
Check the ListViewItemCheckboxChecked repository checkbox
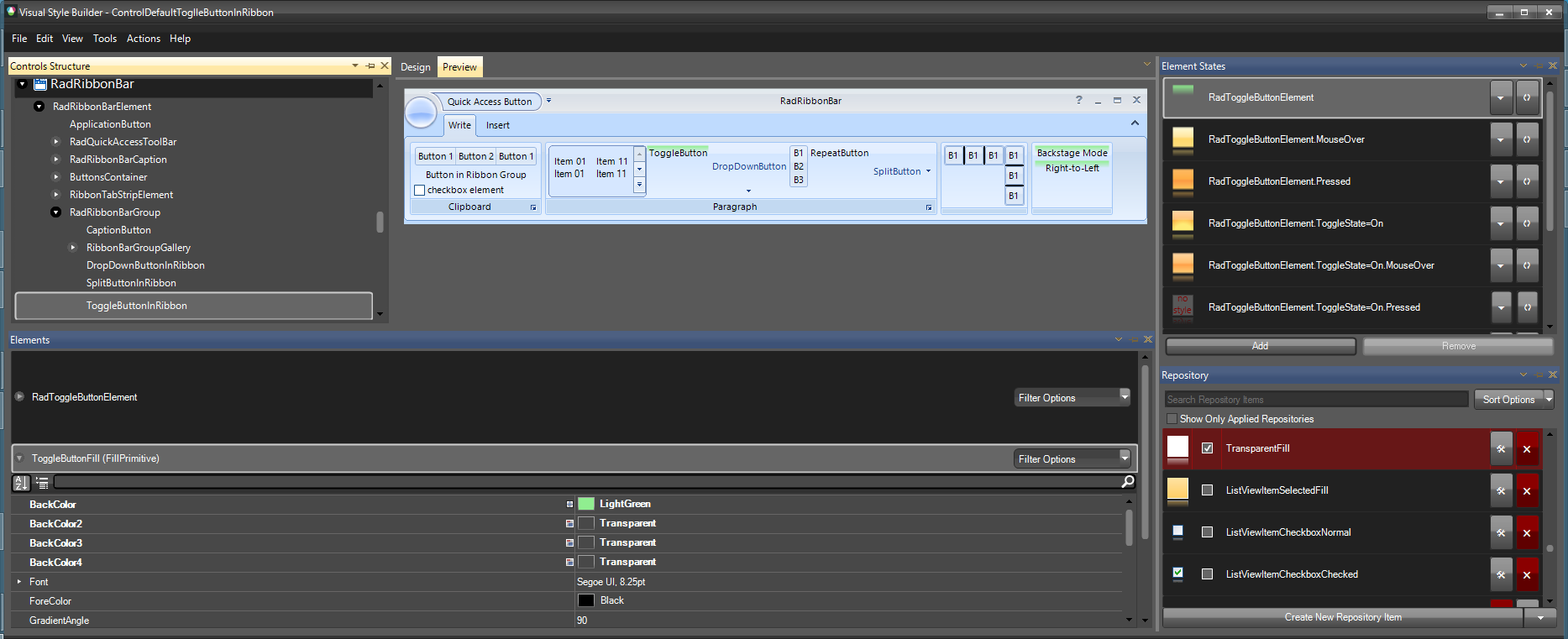click(1207, 574)
